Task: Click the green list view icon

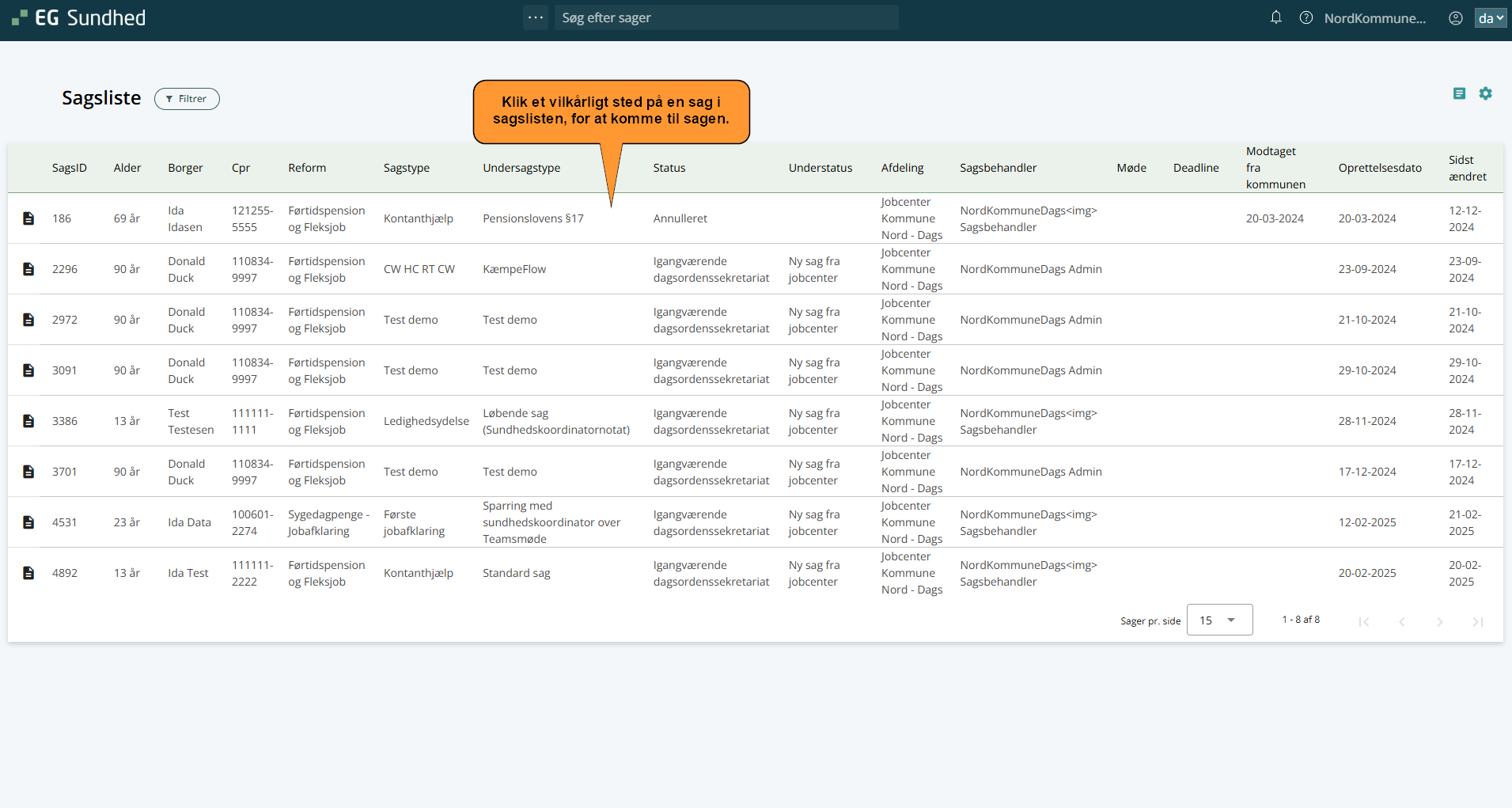Action: [x=1460, y=93]
